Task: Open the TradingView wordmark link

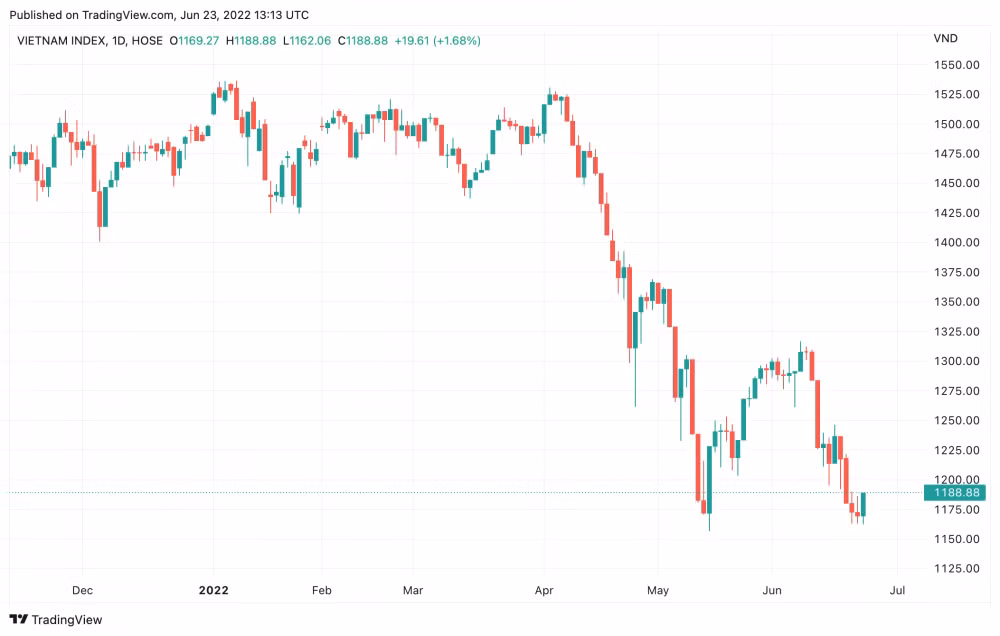Action: [67, 619]
